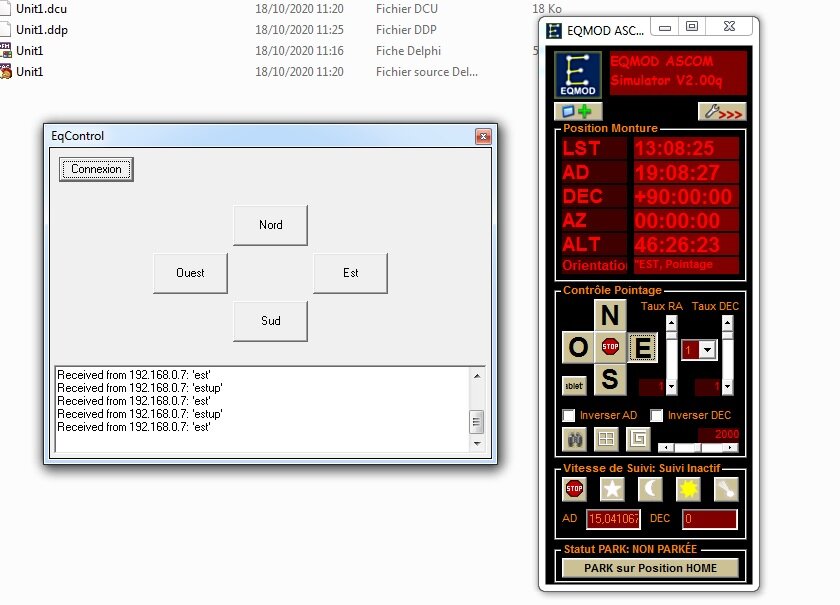Screen dimensions: 840x605
Task: Select the Unit1 Fiche Delphi file
Action: pos(29,51)
